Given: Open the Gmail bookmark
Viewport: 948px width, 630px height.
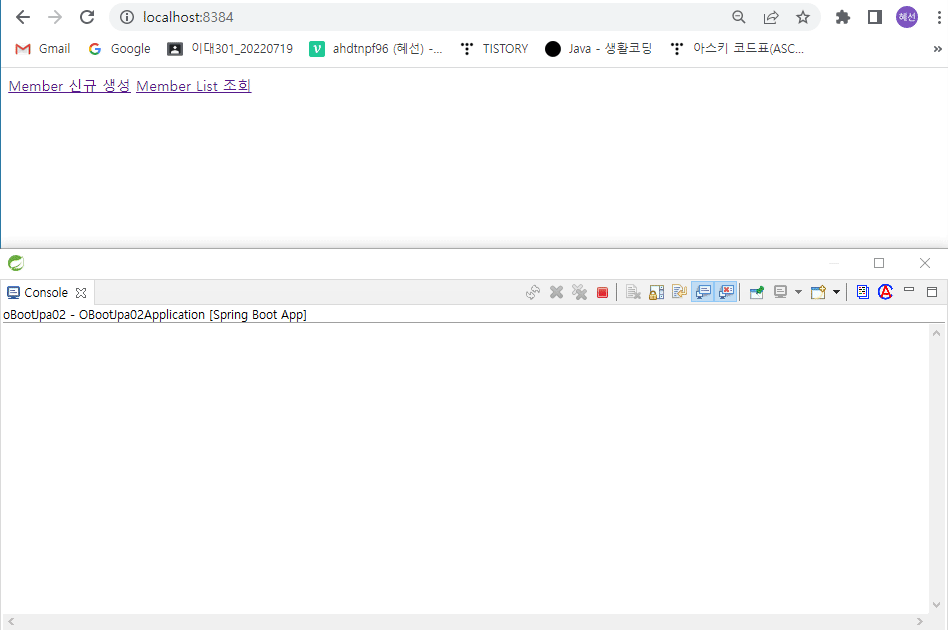Looking at the screenshot, I should click(x=42, y=49).
